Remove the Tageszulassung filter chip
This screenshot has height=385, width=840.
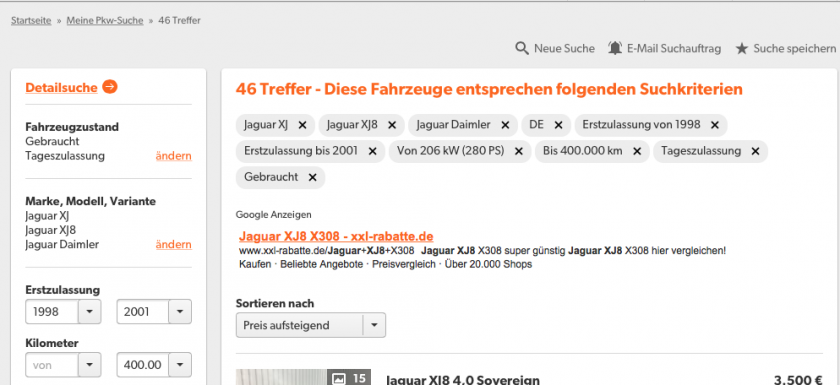[755, 152]
